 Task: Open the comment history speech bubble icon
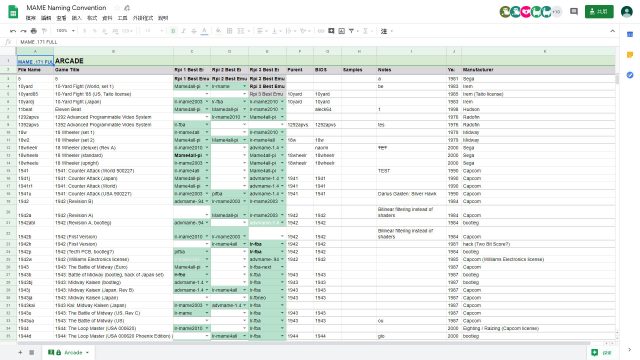(x=574, y=11)
